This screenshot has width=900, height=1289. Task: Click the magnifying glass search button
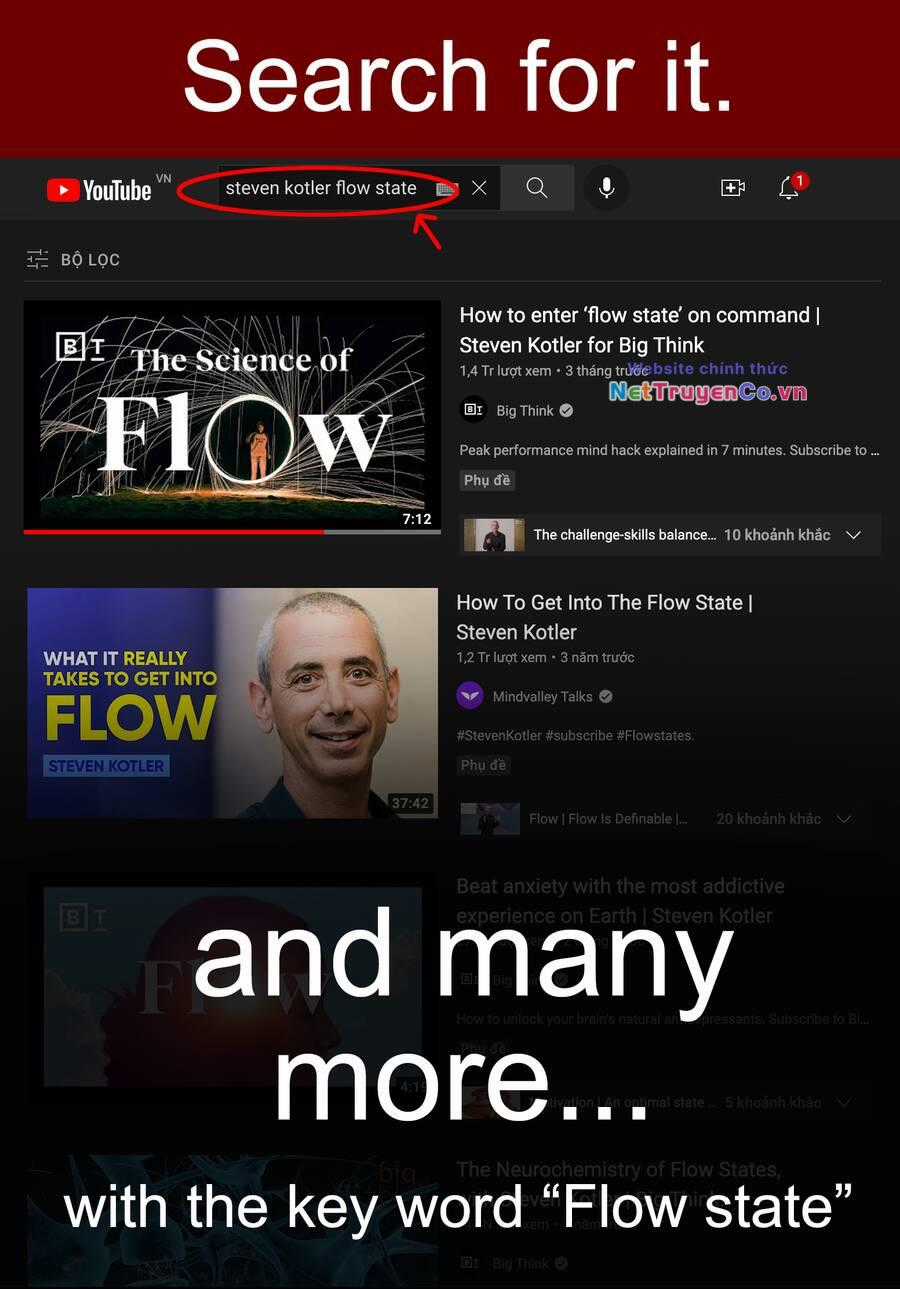(537, 188)
